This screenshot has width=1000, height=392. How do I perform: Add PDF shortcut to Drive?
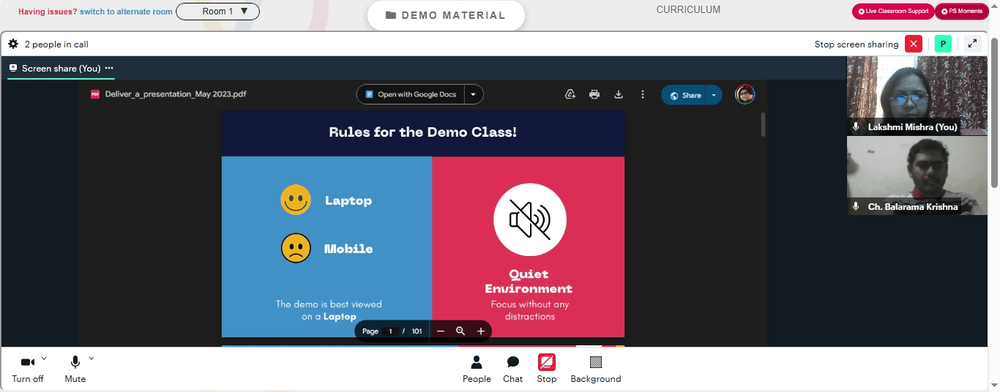[571, 94]
